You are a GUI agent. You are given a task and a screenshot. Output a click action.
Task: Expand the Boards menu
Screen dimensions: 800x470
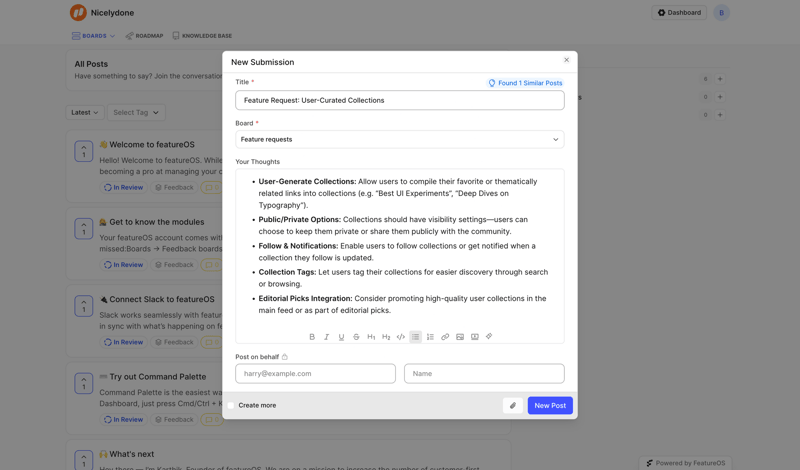(93, 36)
